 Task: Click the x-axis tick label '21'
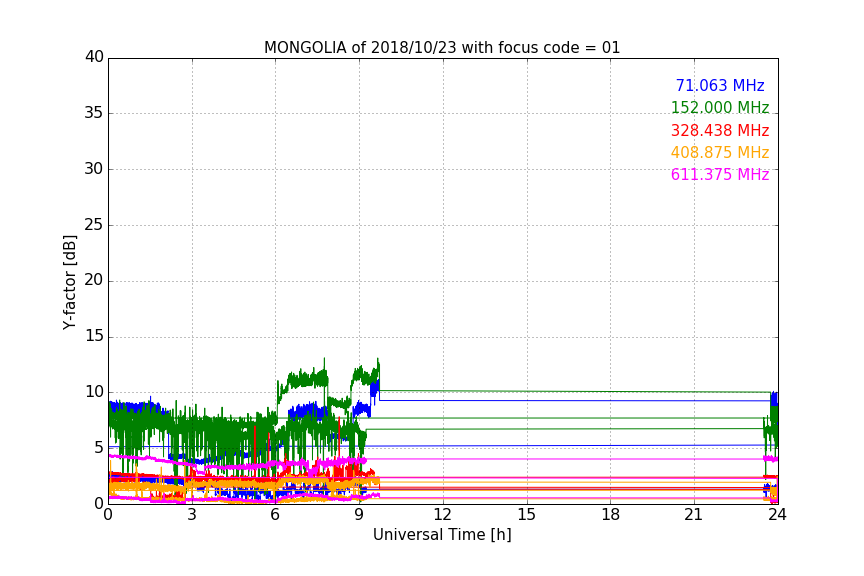694,515
